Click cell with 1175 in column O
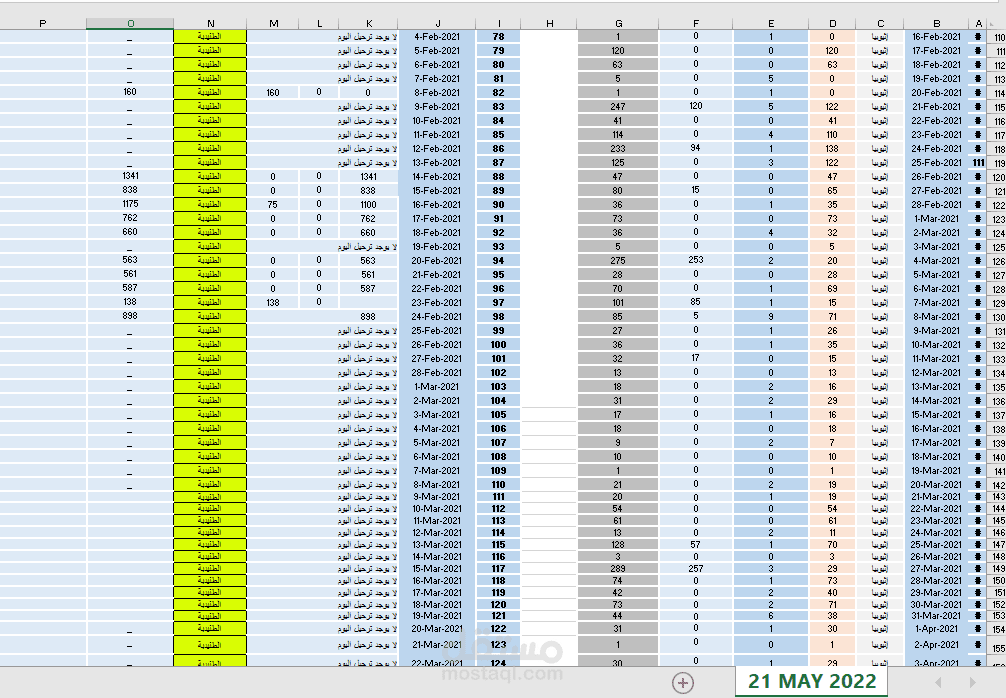Image resolution: width=1006 pixels, height=698 pixels. 130,204
